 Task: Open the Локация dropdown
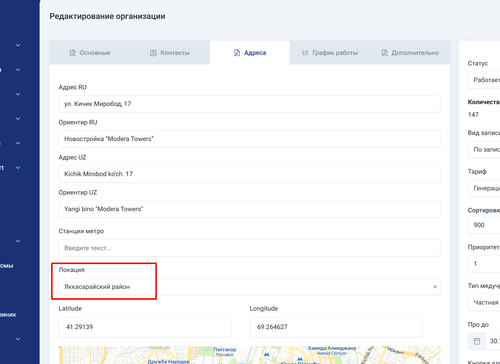click(x=249, y=287)
